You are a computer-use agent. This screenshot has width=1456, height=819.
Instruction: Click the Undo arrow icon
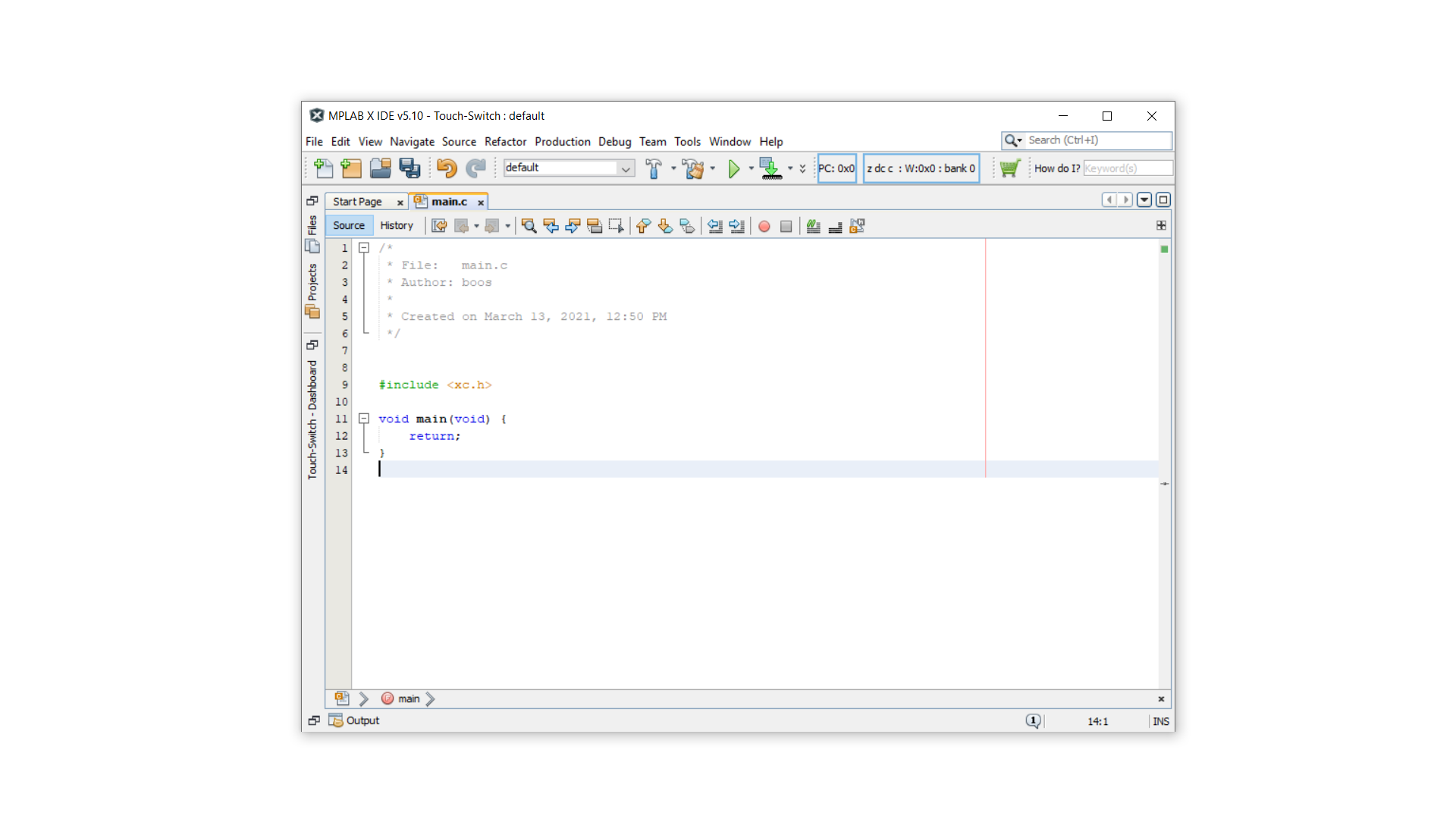(447, 168)
